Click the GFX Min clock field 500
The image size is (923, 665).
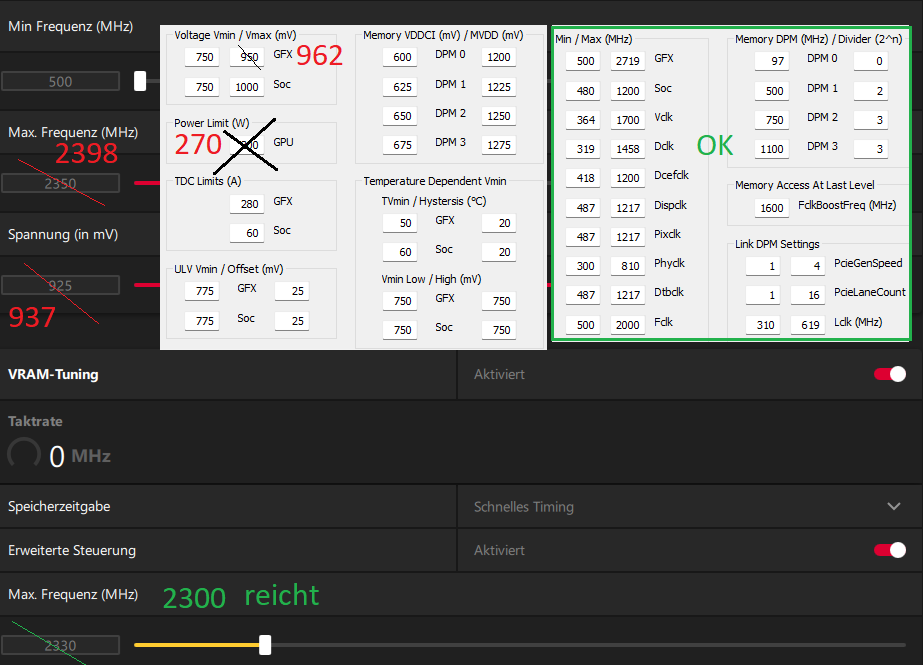583,61
